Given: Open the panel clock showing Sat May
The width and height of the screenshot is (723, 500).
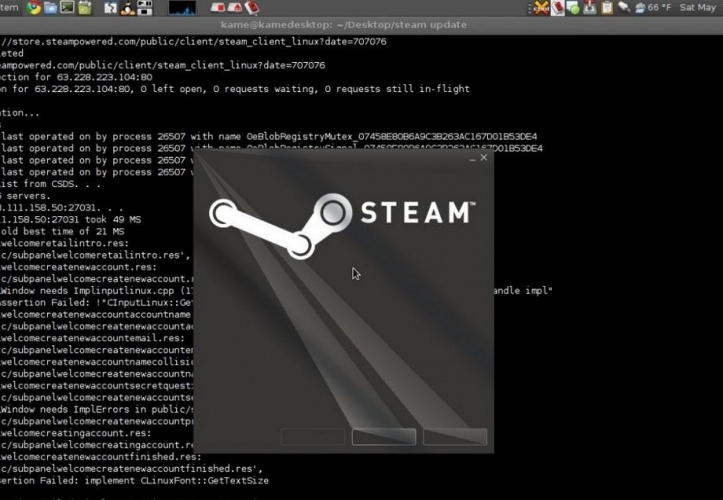Looking at the screenshot, I should pos(702,8).
